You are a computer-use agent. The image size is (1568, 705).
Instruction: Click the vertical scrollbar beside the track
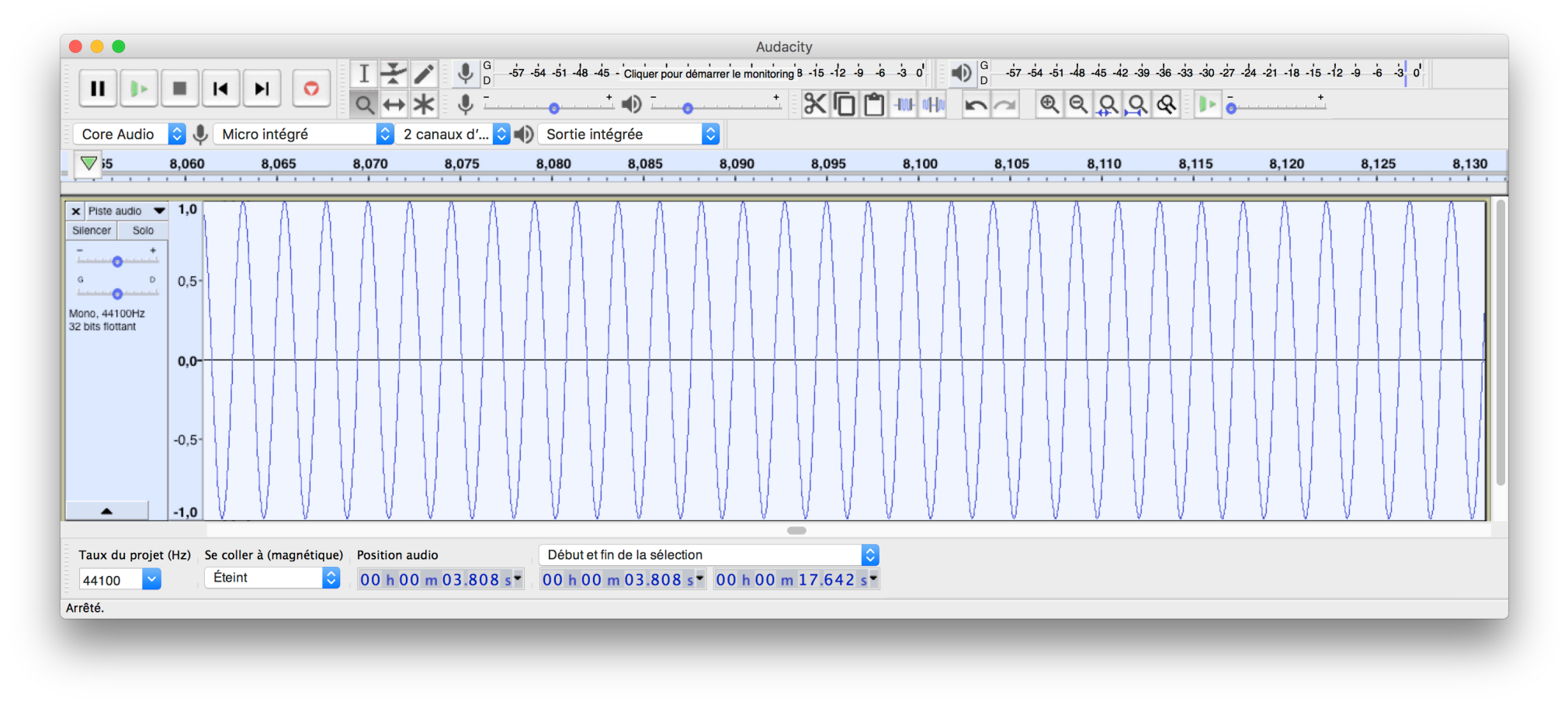(1500, 343)
